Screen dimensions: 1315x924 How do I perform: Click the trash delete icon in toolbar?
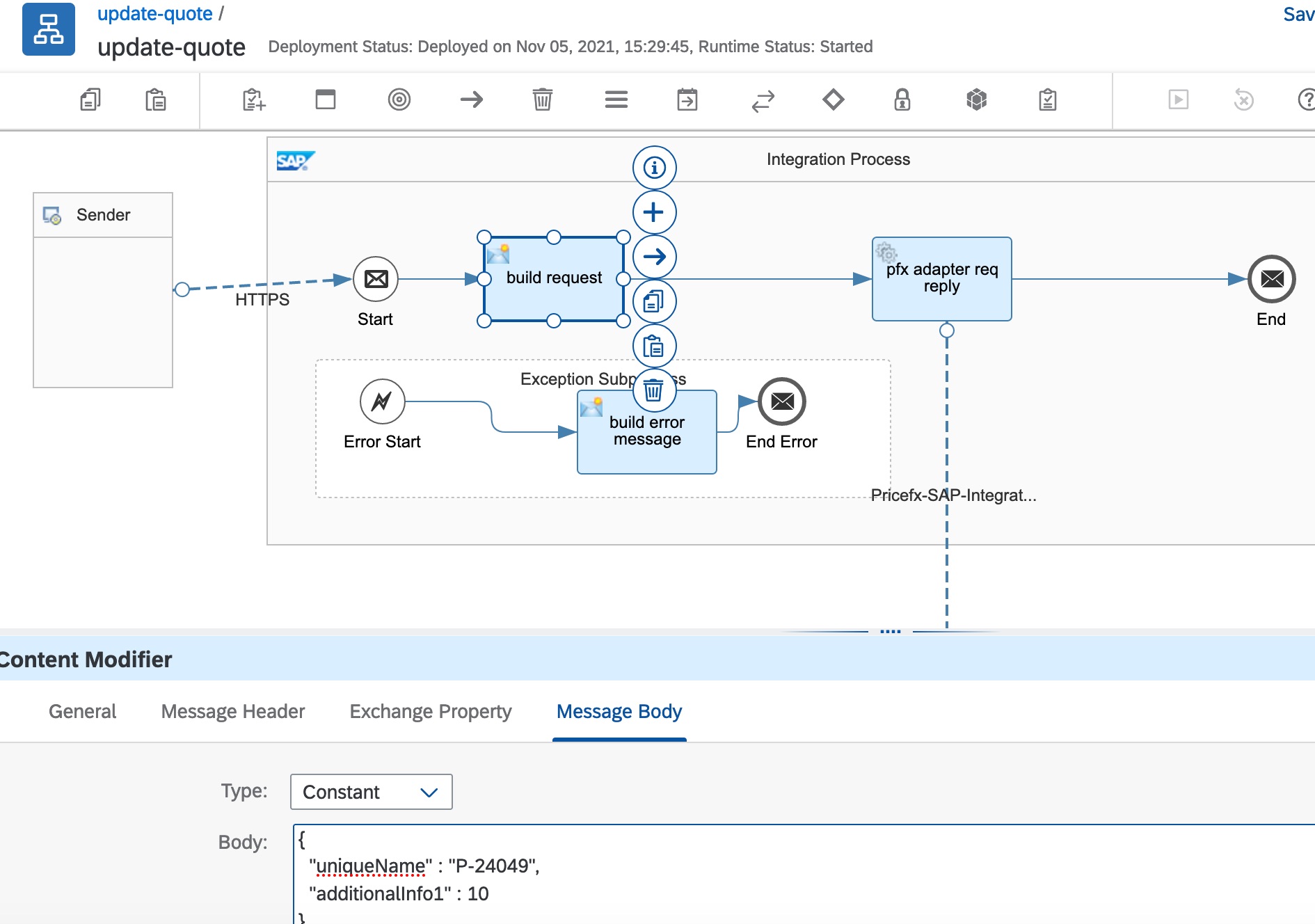[542, 99]
